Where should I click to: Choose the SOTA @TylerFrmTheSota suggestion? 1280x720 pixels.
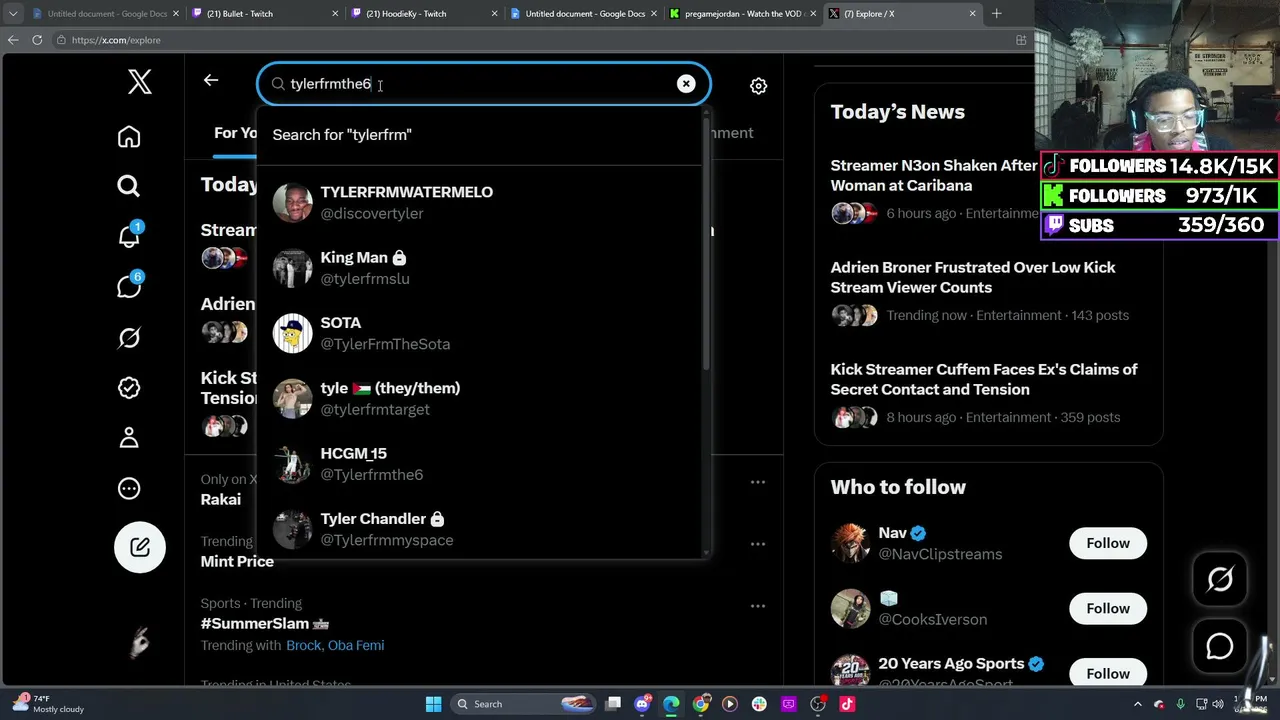coord(480,333)
